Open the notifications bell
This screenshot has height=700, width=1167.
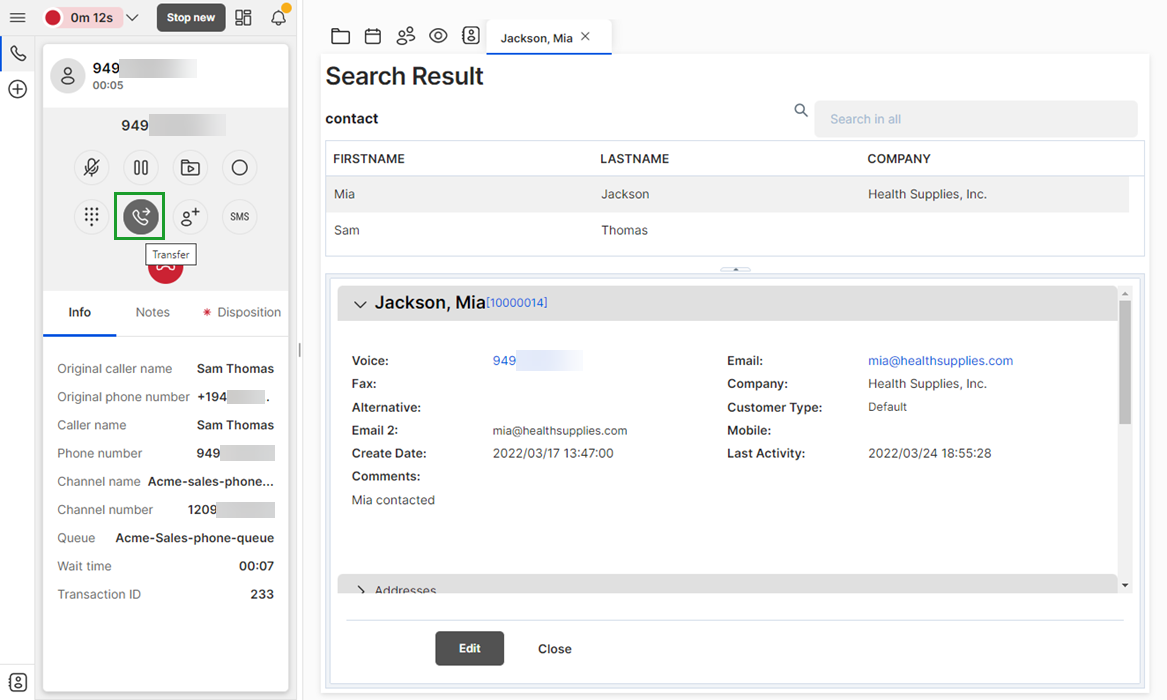click(x=278, y=17)
